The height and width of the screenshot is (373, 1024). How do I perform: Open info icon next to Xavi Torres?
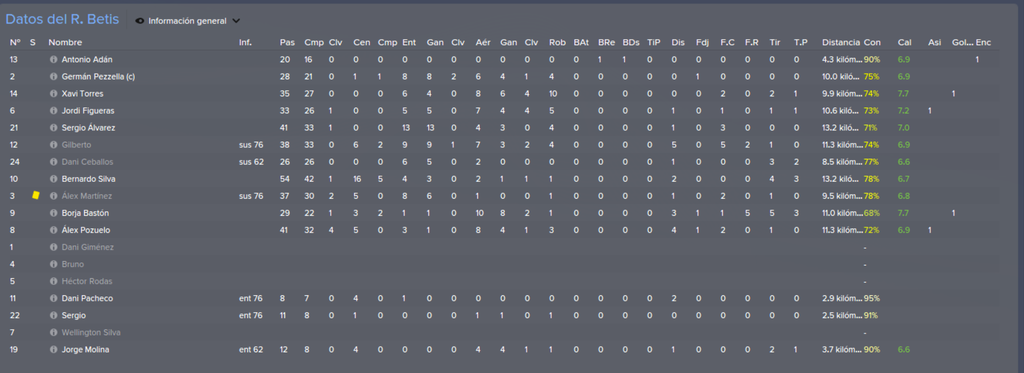coord(54,93)
